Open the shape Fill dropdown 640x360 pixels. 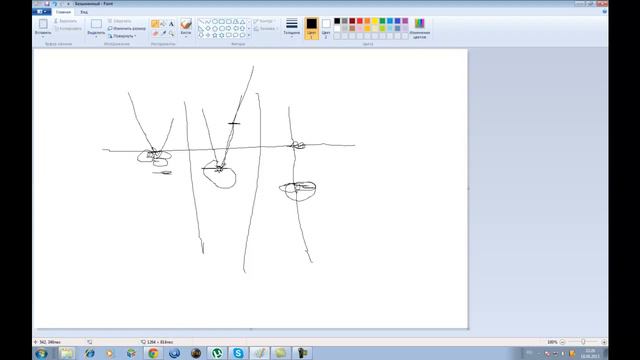[x=265, y=29]
